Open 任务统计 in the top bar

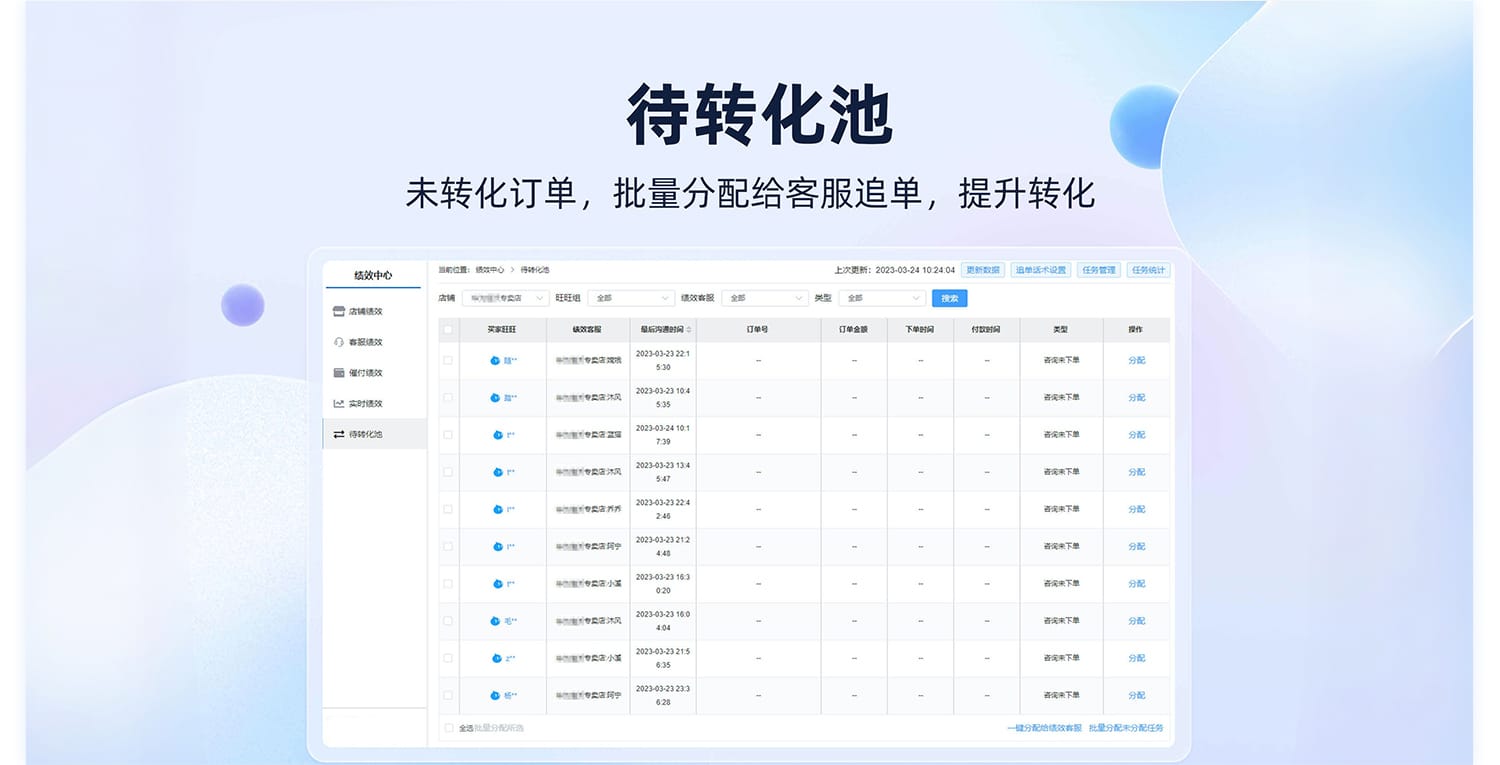coord(1147,270)
